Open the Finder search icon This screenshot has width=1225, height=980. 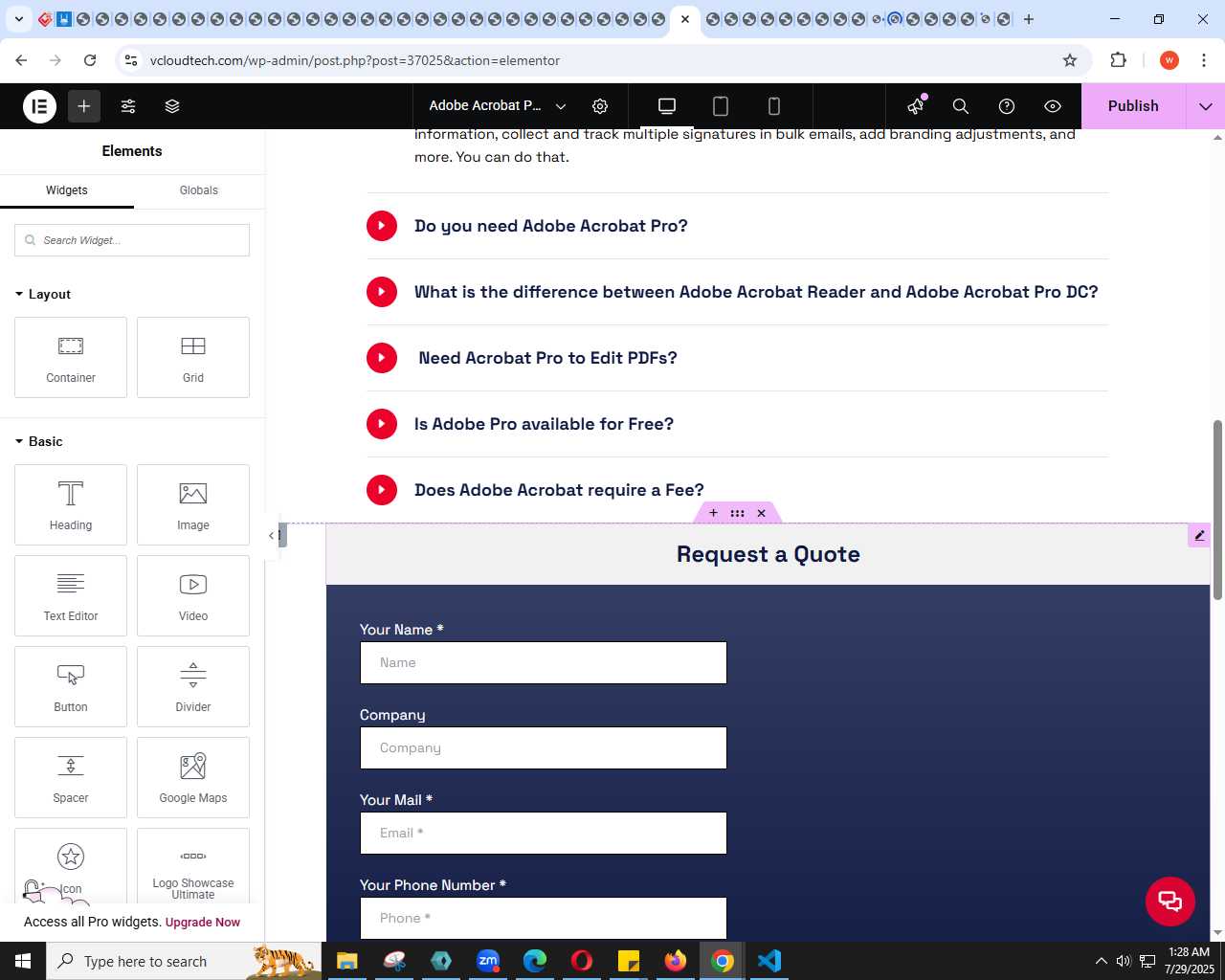pos(961,106)
